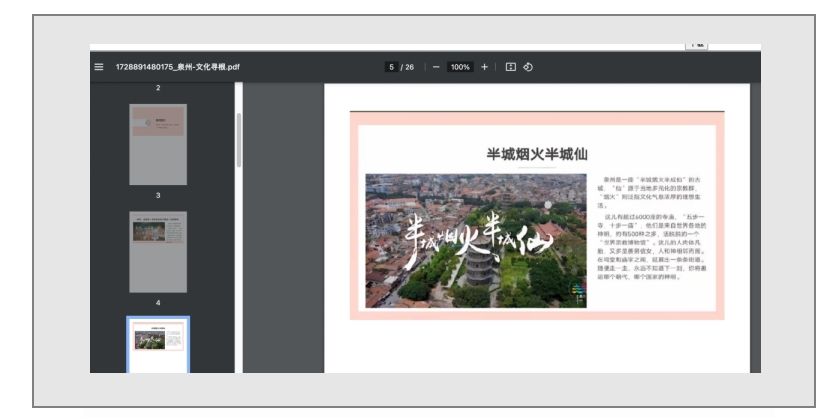Toggle the sidebar hamburger menu
Image resolution: width=835 pixels, height=418 pixels.
point(99,67)
